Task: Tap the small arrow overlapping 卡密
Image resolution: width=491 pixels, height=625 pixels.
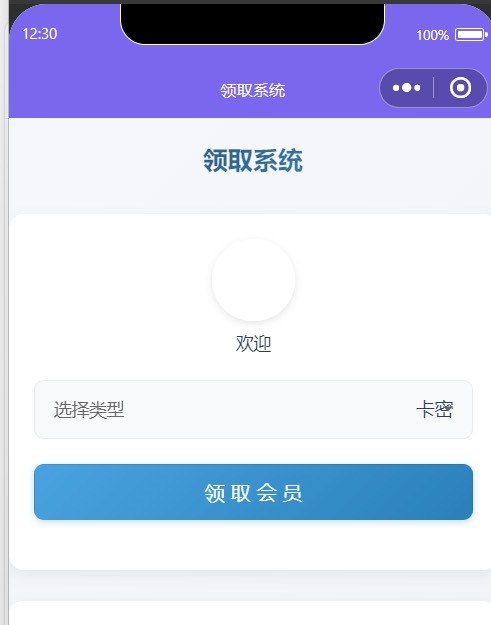Action: [x=448, y=407]
